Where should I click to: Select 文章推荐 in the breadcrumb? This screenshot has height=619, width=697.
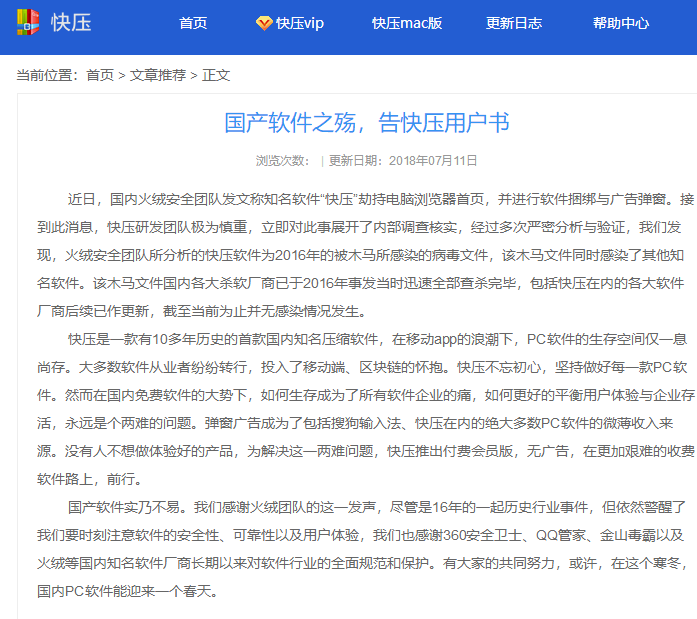click(158, 75)
